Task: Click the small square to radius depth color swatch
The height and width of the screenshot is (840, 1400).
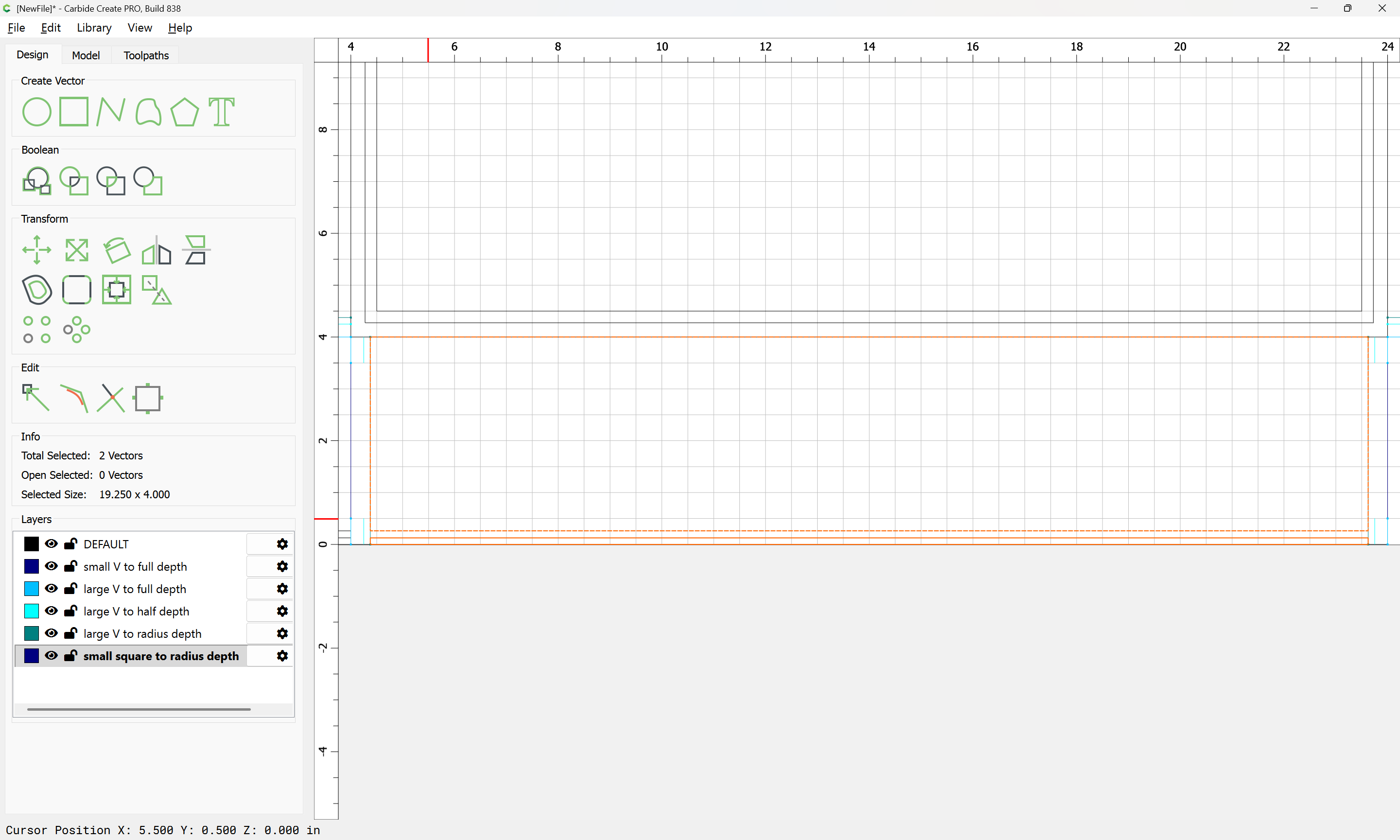Action: [x=32, y=656]
